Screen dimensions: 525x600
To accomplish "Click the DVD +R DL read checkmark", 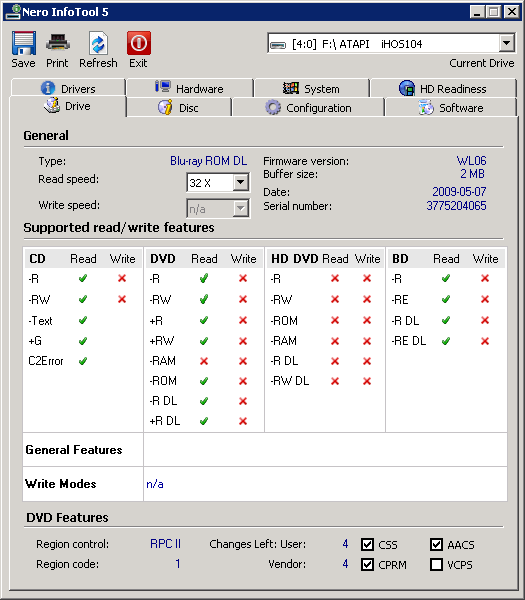I will tap(204, 421).
